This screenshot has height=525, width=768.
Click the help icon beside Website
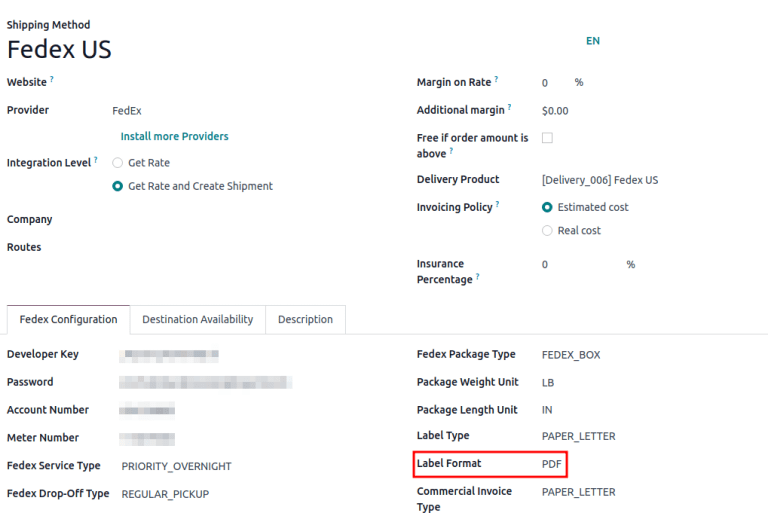52,79
